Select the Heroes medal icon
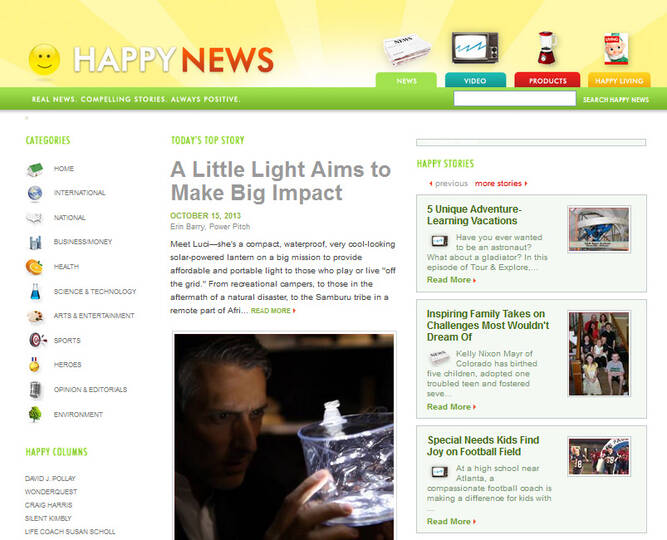The width and height of the screenshot is (667, 540). pos(34,365)
